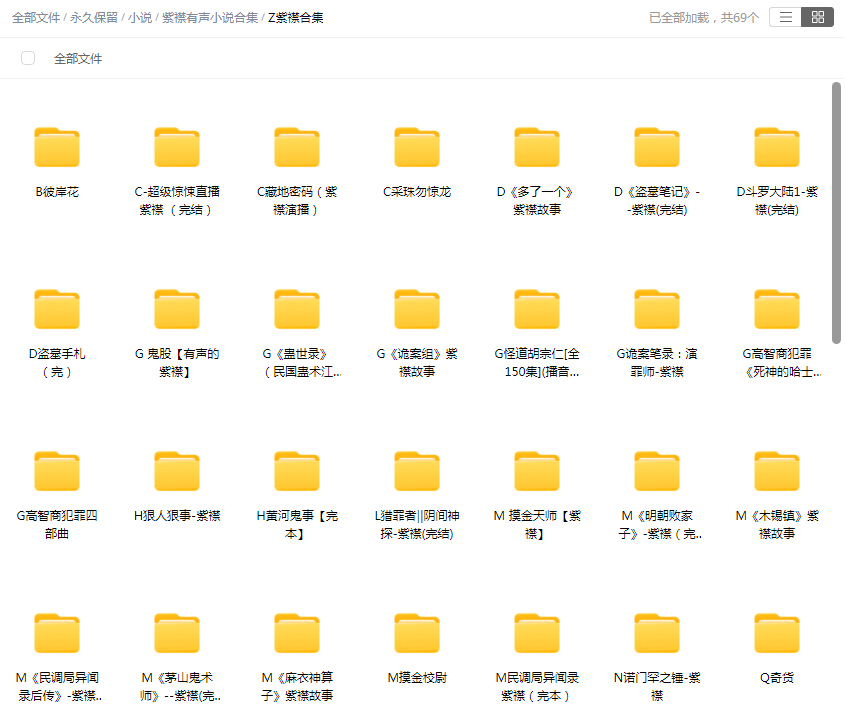Image resolution: width=846 pixels, height=721 pixels.
Task: Tick the select-all files checkbox
Action: tap(28, 58)
